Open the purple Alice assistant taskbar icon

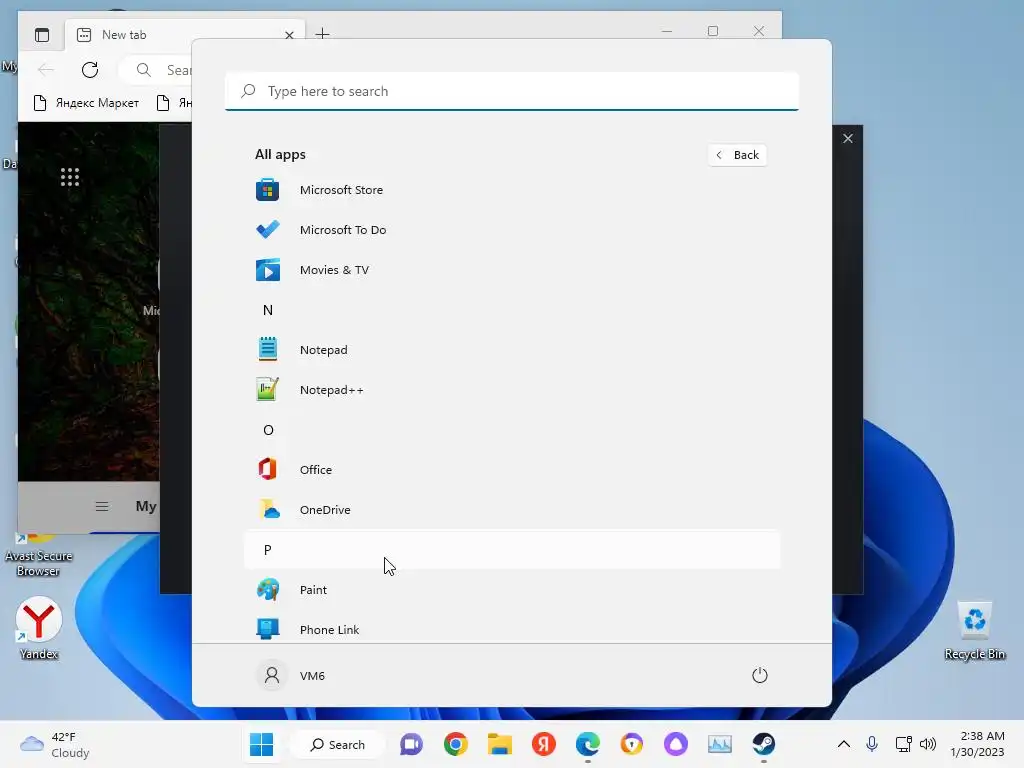coord(676,744)
